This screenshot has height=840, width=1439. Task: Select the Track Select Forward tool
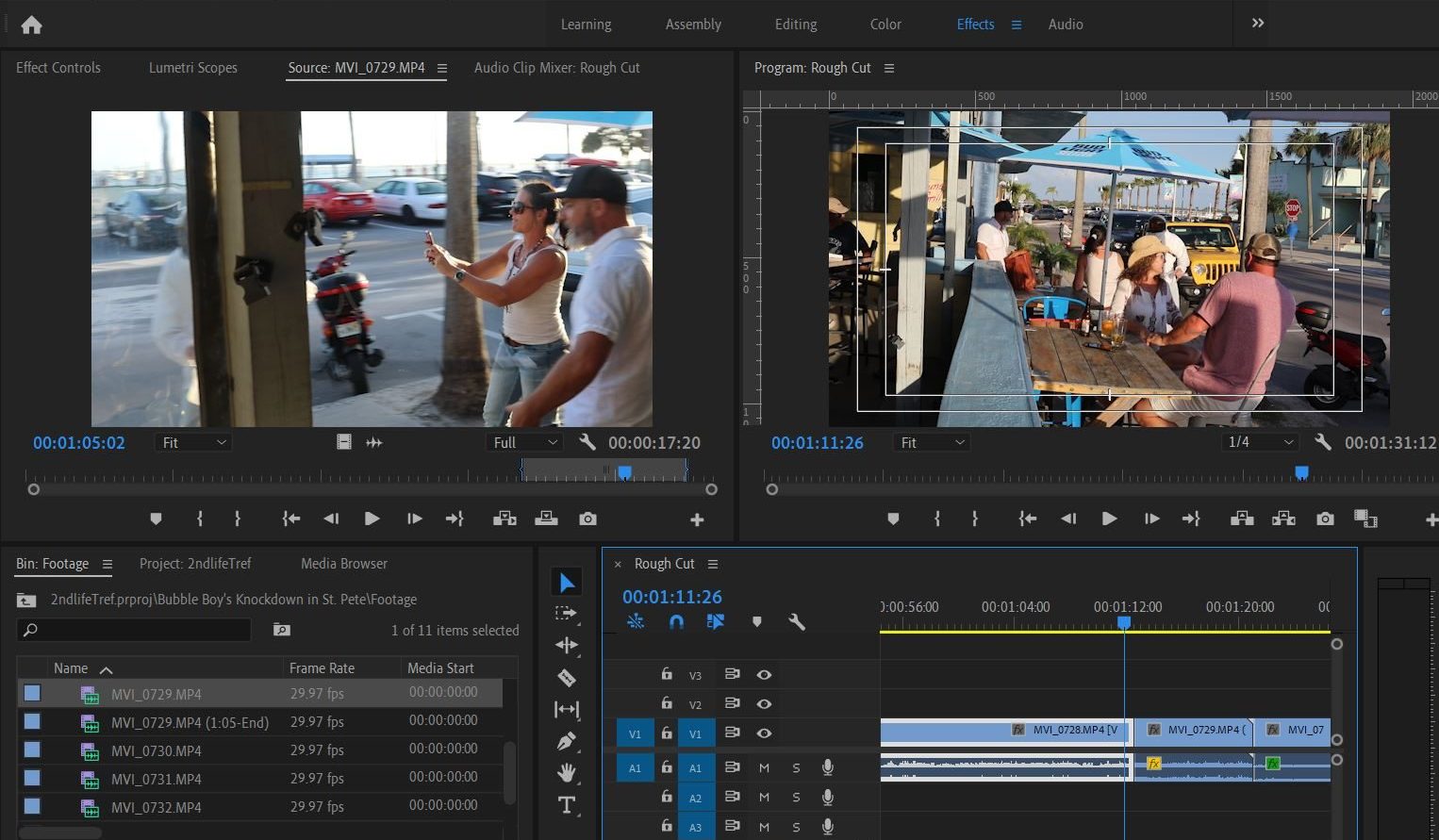pyautogui.click(x=566, y=613)
